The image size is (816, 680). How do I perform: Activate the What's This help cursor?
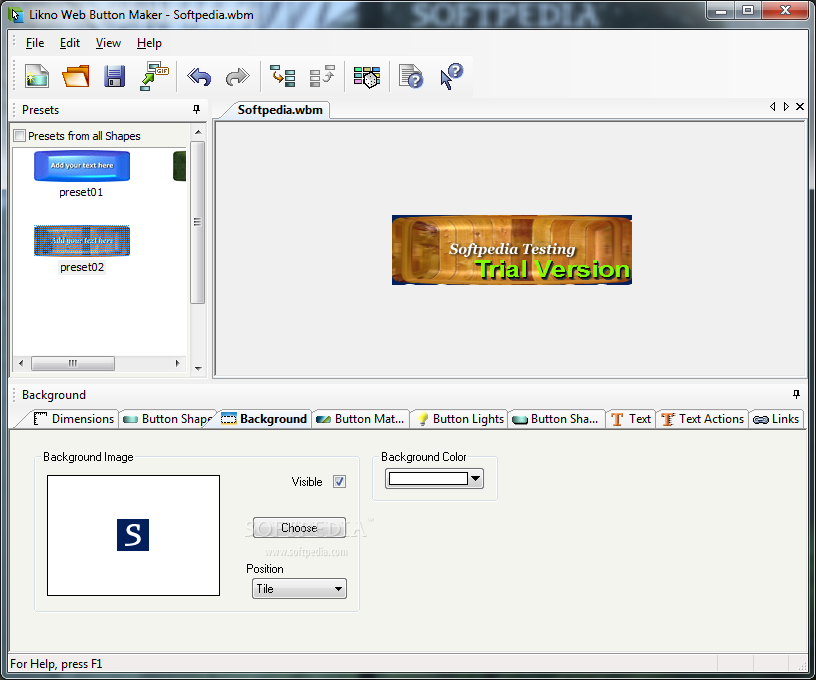pyautogui.click(x=451, y=76)
